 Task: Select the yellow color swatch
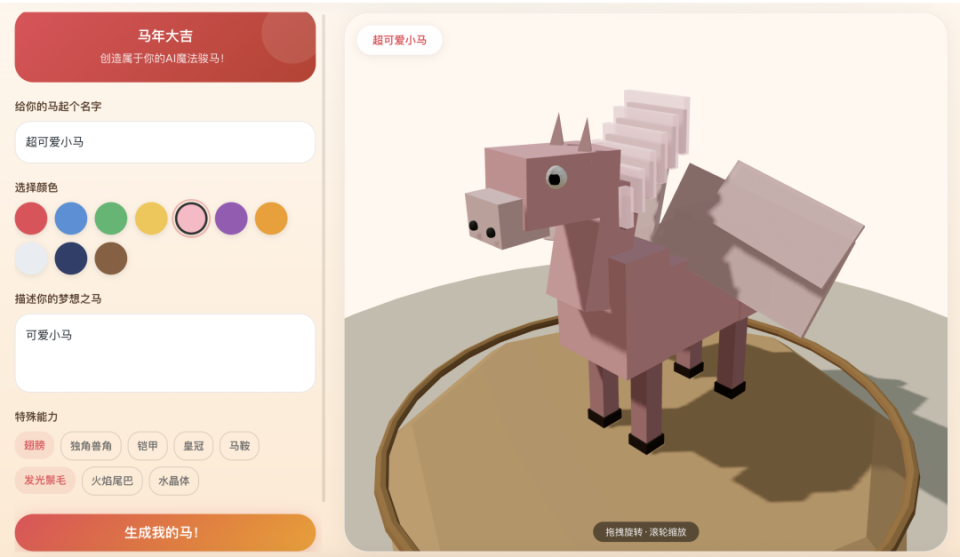151,219
